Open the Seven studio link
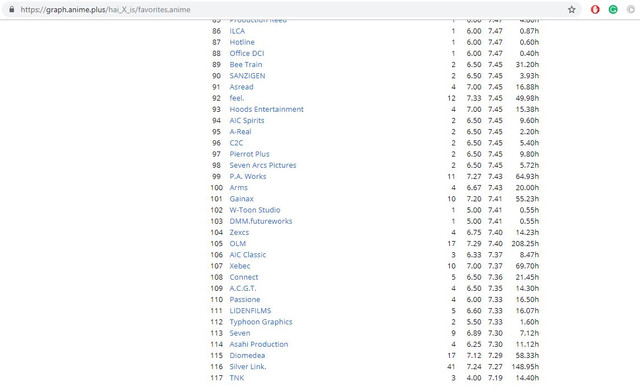640x392 pixels. [x=240, y=333]
